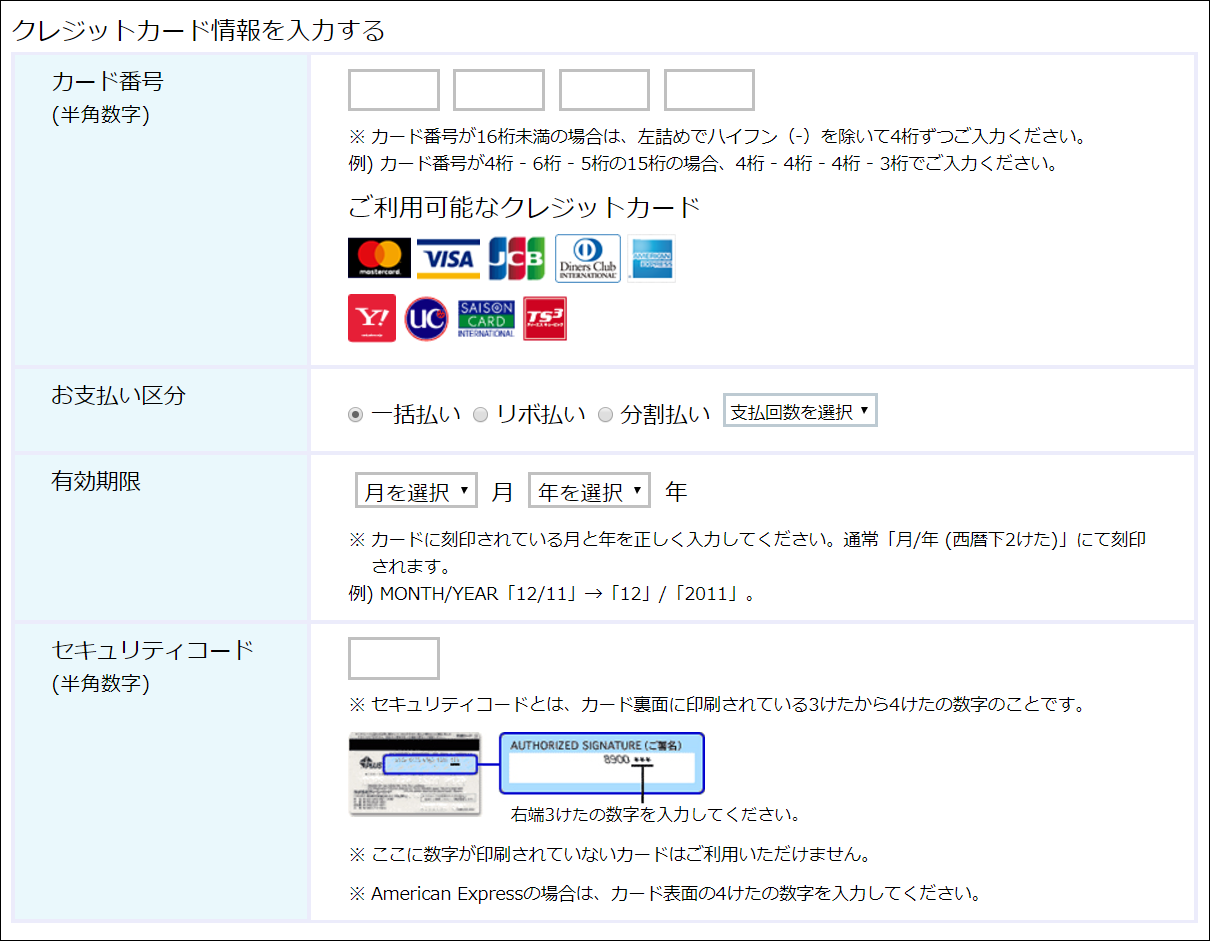Expand the 月を選択 expiry month dropdown
Image resolution: width=1210 pixels, height=941 pixels.
tap(416, 491)
